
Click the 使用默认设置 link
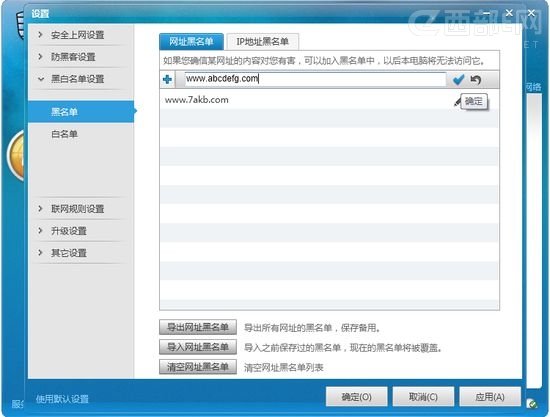(x=62, y=399)
